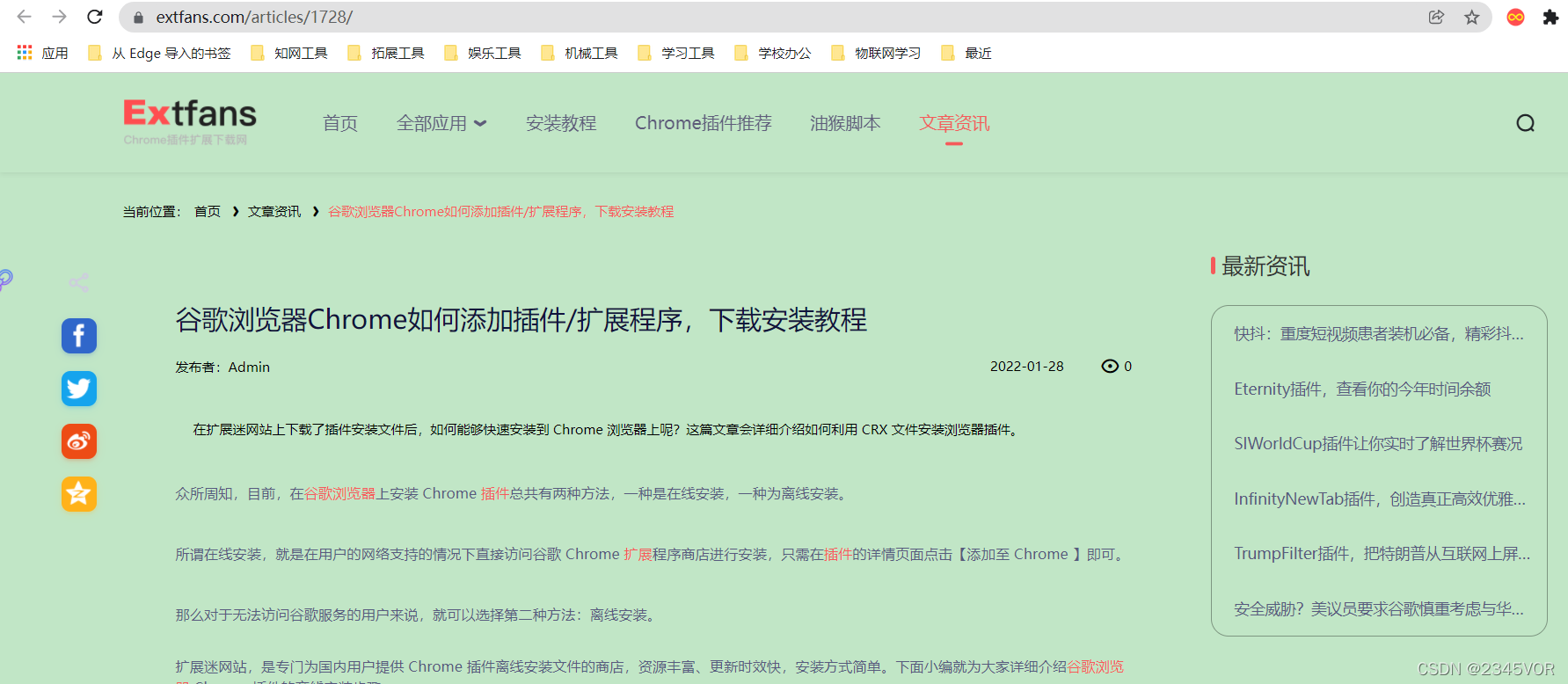Go forward to the next page
The width and height of the screenshot is (1568, 684).
[59, 17]
